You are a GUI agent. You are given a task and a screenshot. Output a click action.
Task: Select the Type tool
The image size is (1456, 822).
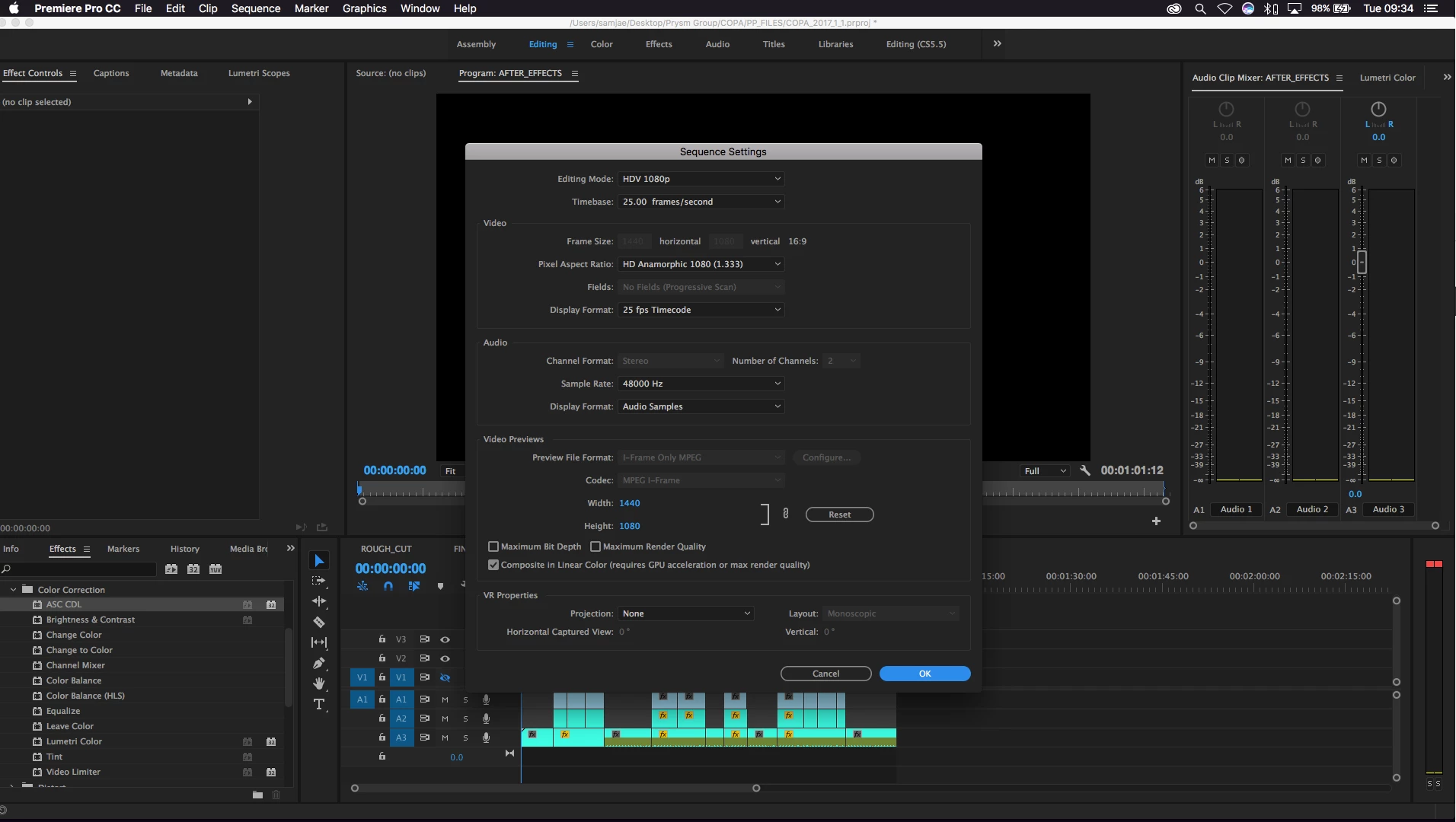pos(319,704)
